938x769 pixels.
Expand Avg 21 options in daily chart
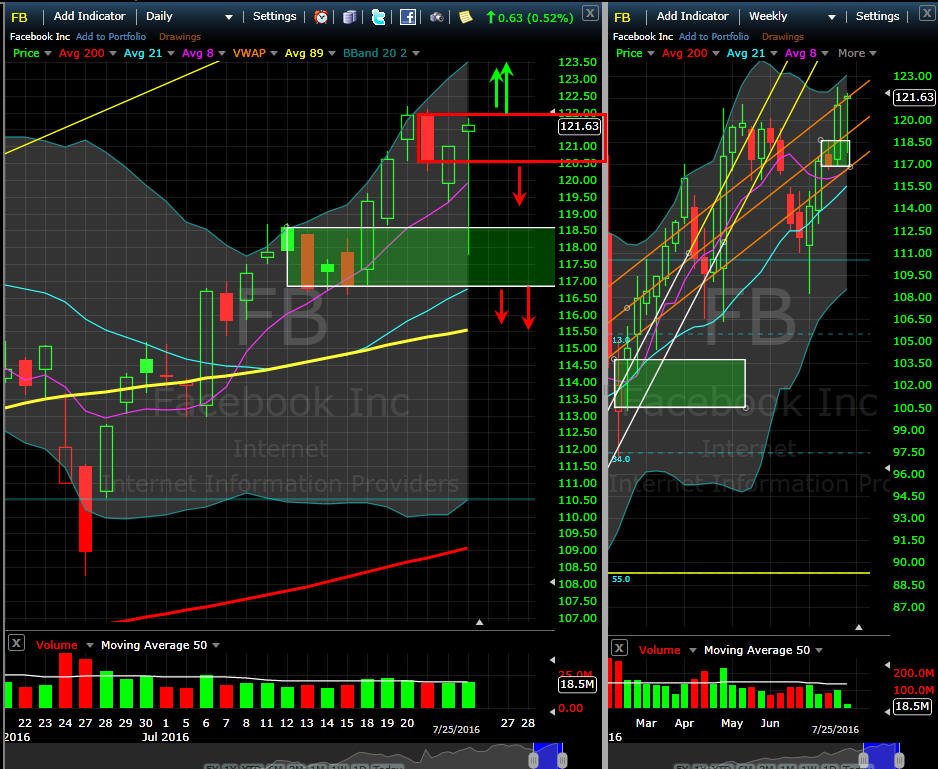pyautogui.click(x=170, y=53)
